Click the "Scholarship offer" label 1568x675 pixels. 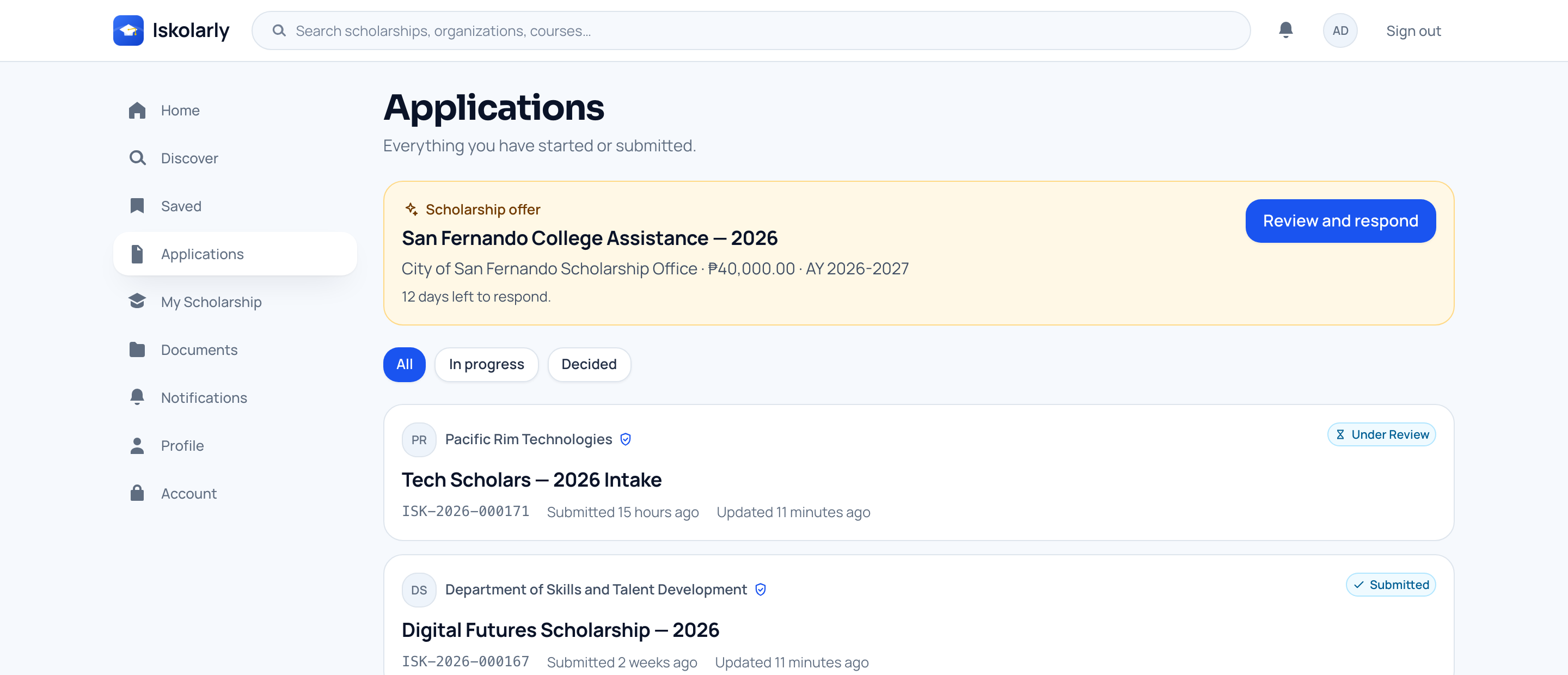483,210
